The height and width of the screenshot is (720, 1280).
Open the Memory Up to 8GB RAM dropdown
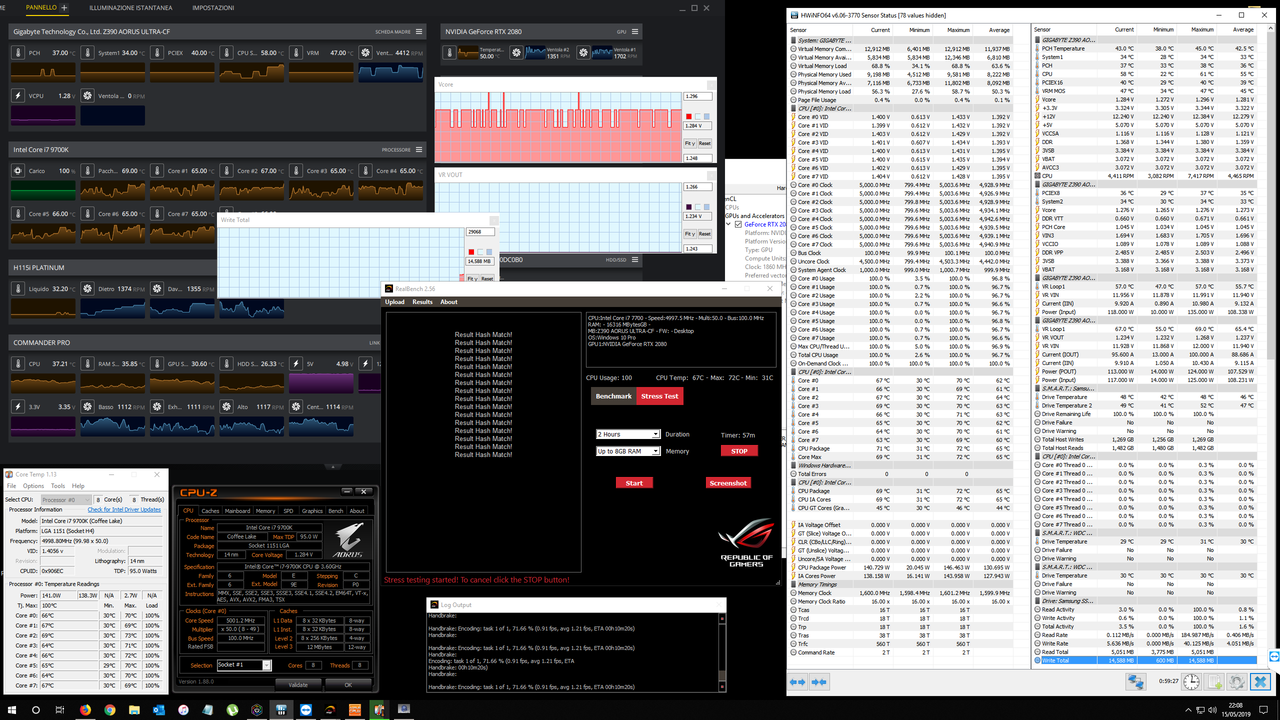point(628,451)
